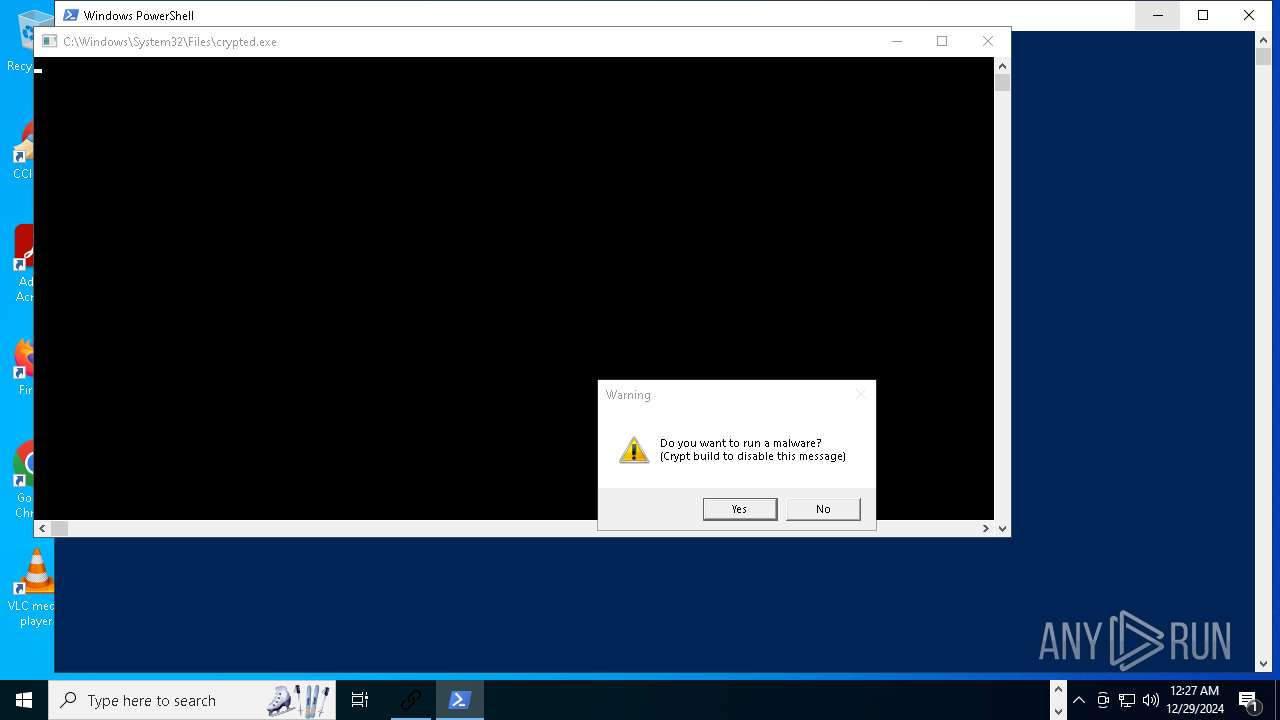This screenshot has height=720, width=1280.
Task: Decline running malware with No button
Action: click(823, 509)
